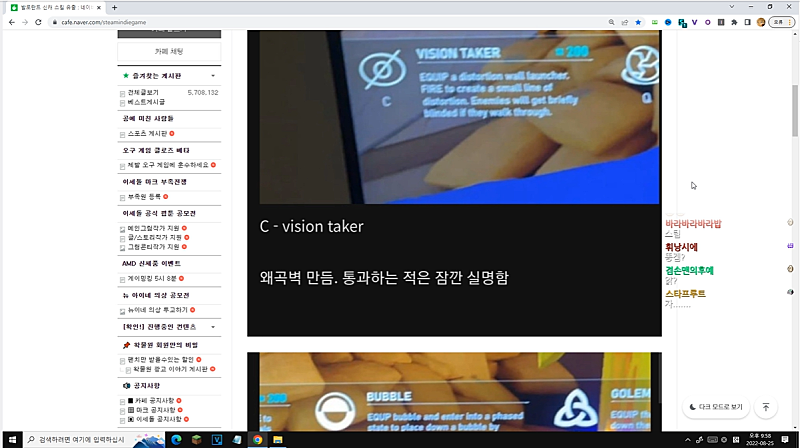Open the blue circular extension icon

point(668,22)
